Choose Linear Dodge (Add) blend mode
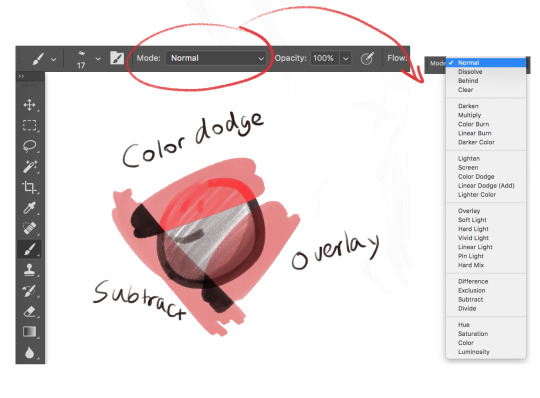 (x=486, y=186)
